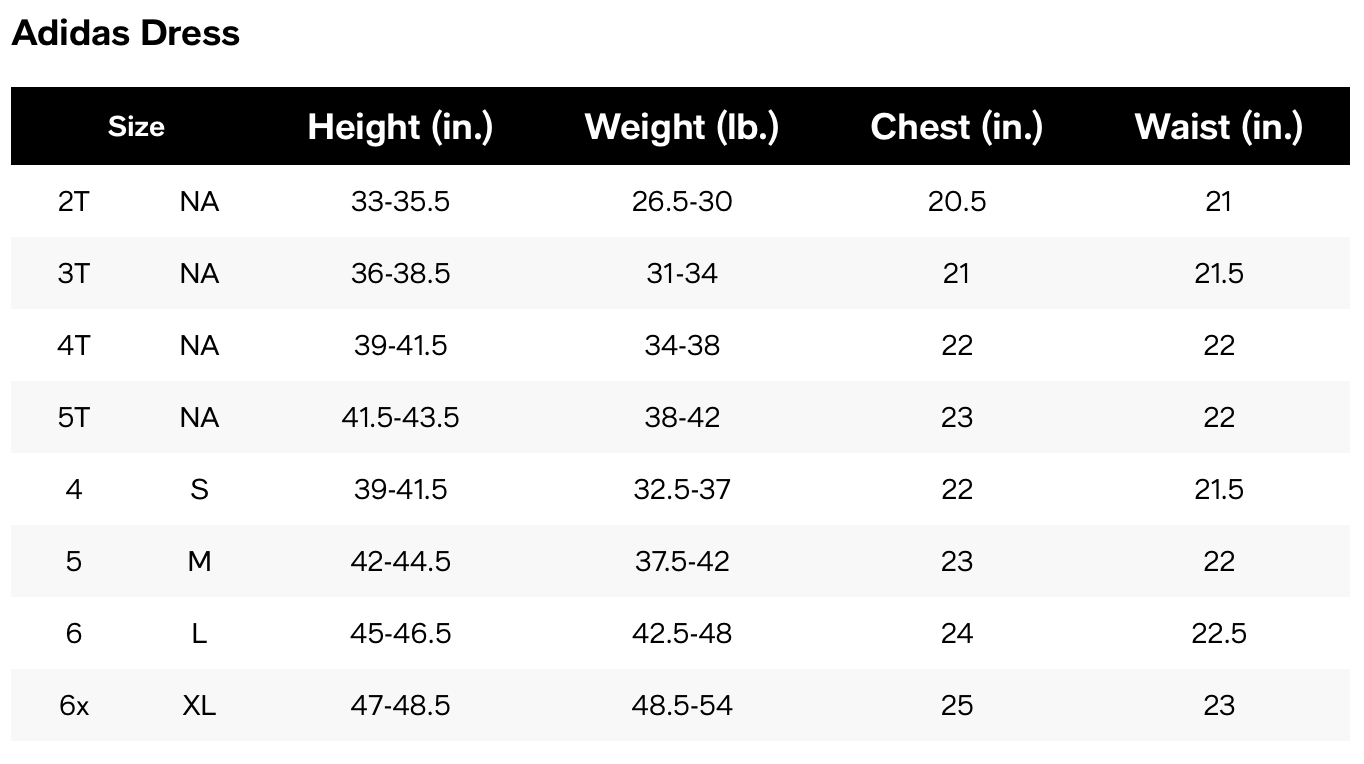This screenshot has width=1364, height=764.
Task: Click the Weight (lb.) column header
Action: [x=682, y=127]
